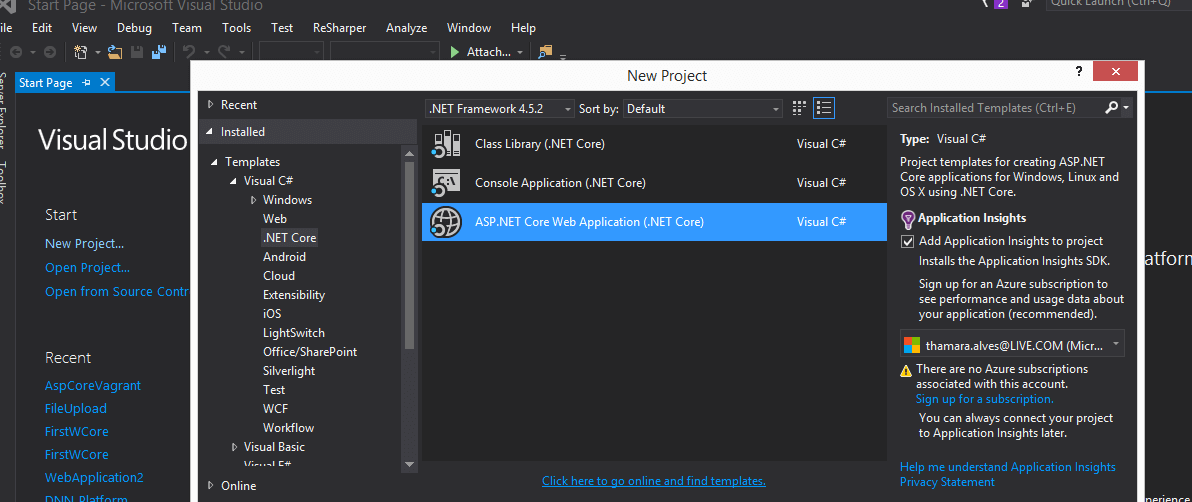Click the toolbar overflow options arrow
The width and height of the screenshot is (1192, 502).
(563, 56)
